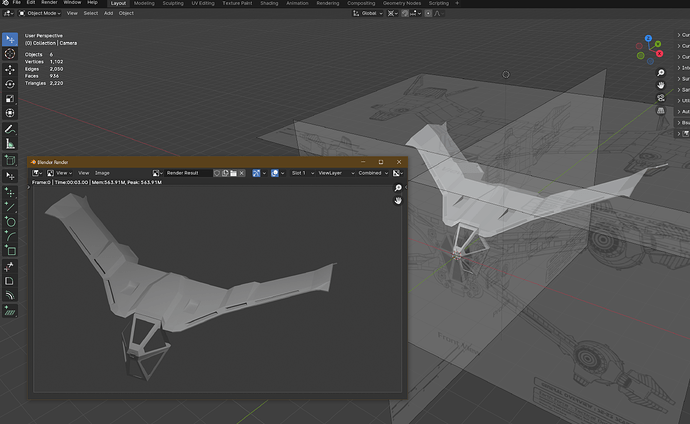Expand the Render window sidebar with its right edge arrow
The width and height of the screenshot is (690, 424).
pos(405,188)
